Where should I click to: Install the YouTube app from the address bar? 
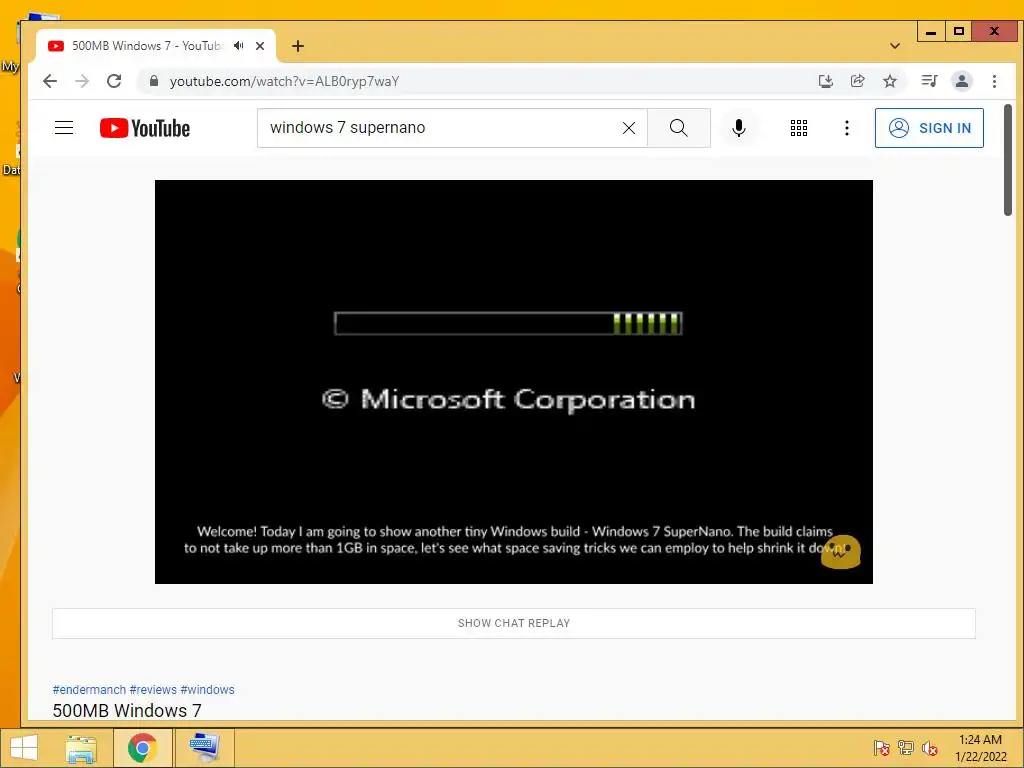[825, 81]
